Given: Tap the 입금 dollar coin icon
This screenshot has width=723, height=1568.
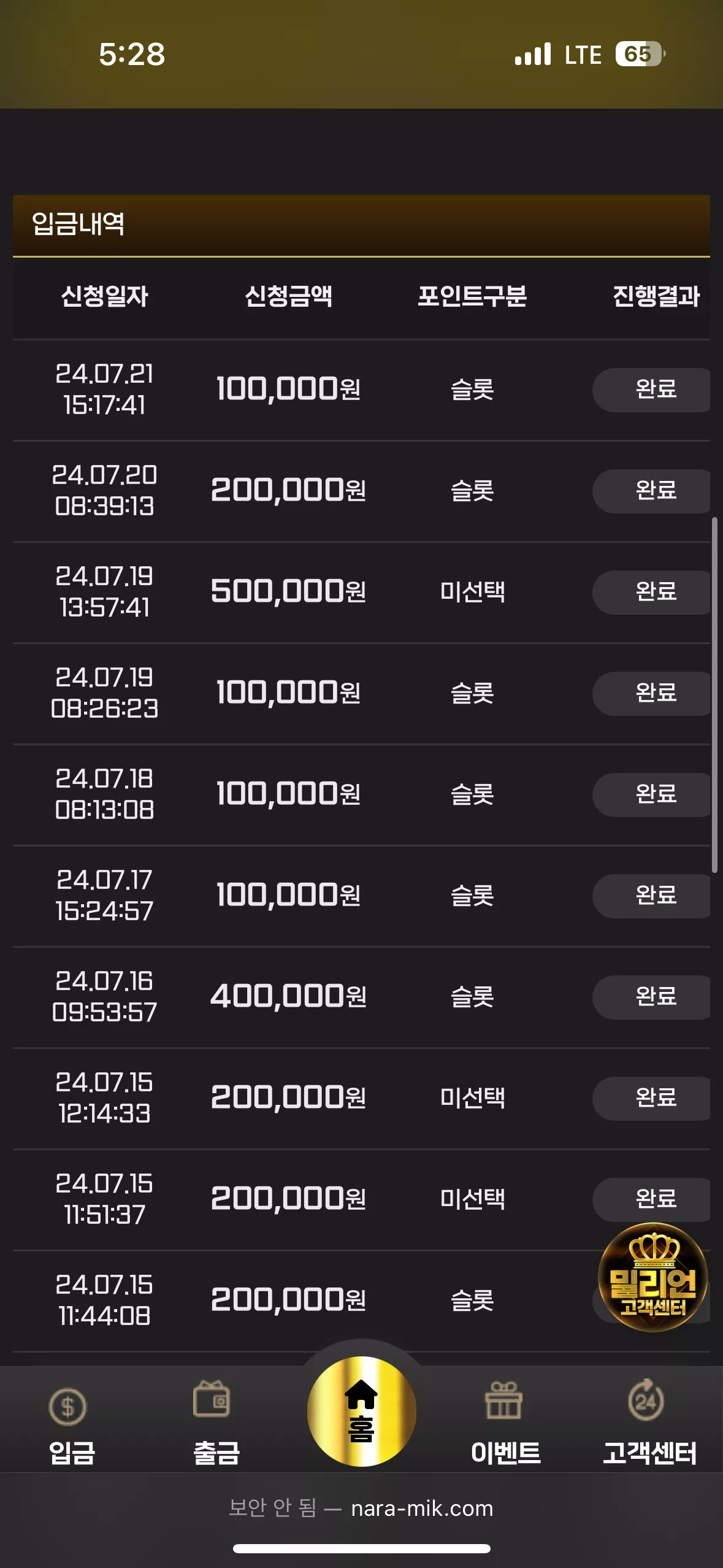Looking at the screenshot, I should tap(68, 1406).
